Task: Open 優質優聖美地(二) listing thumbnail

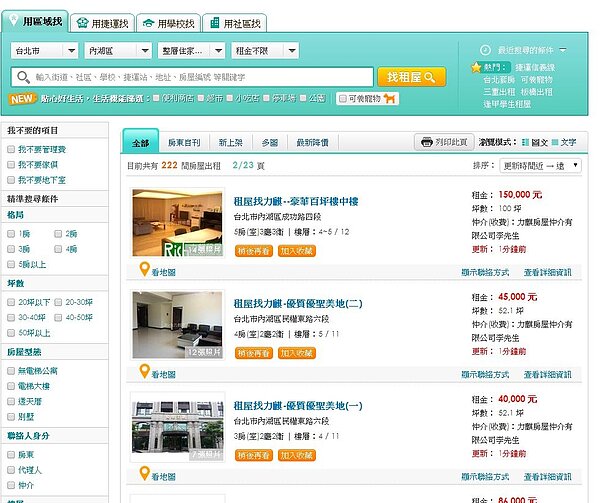Action: coord(177,325)
